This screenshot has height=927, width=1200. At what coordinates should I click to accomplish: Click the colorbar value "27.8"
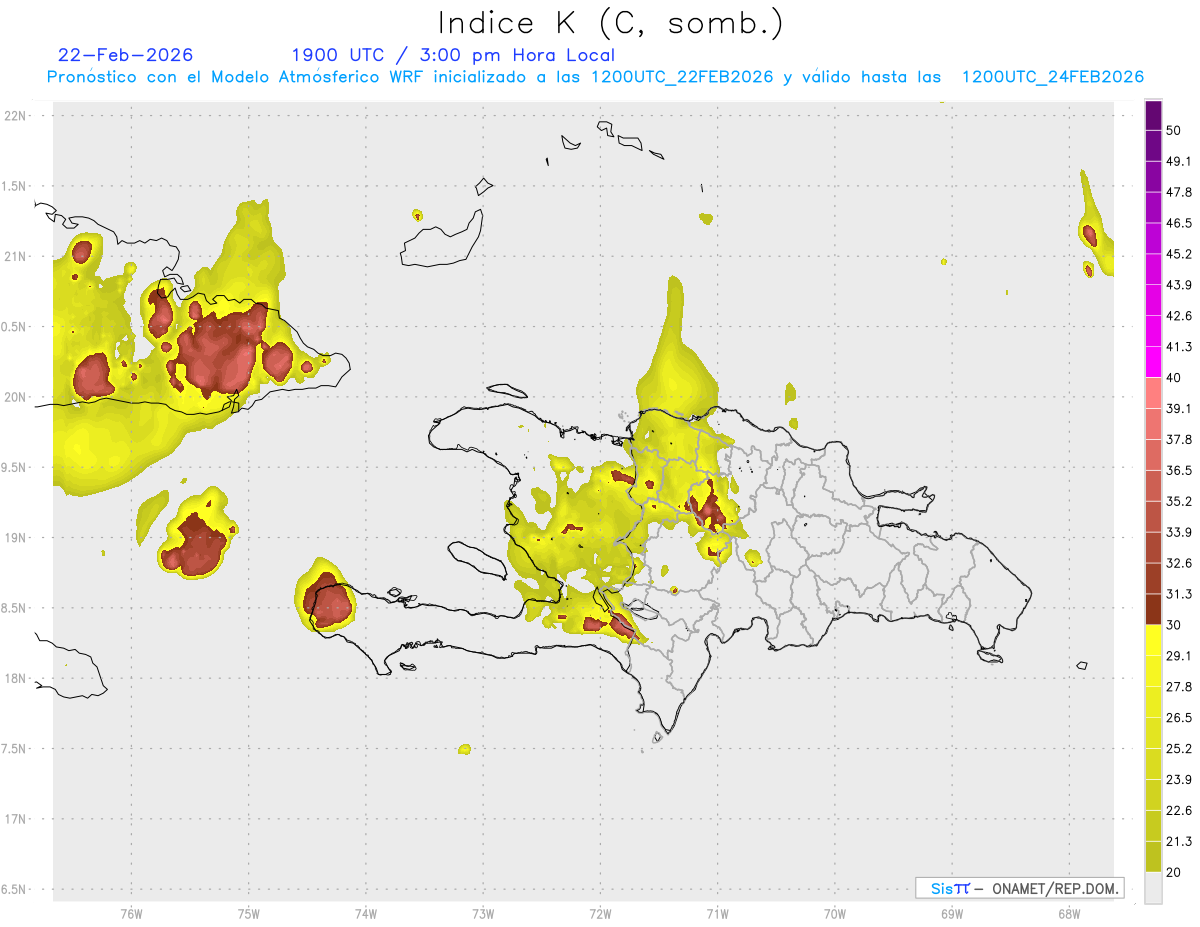coord(1179,687)
